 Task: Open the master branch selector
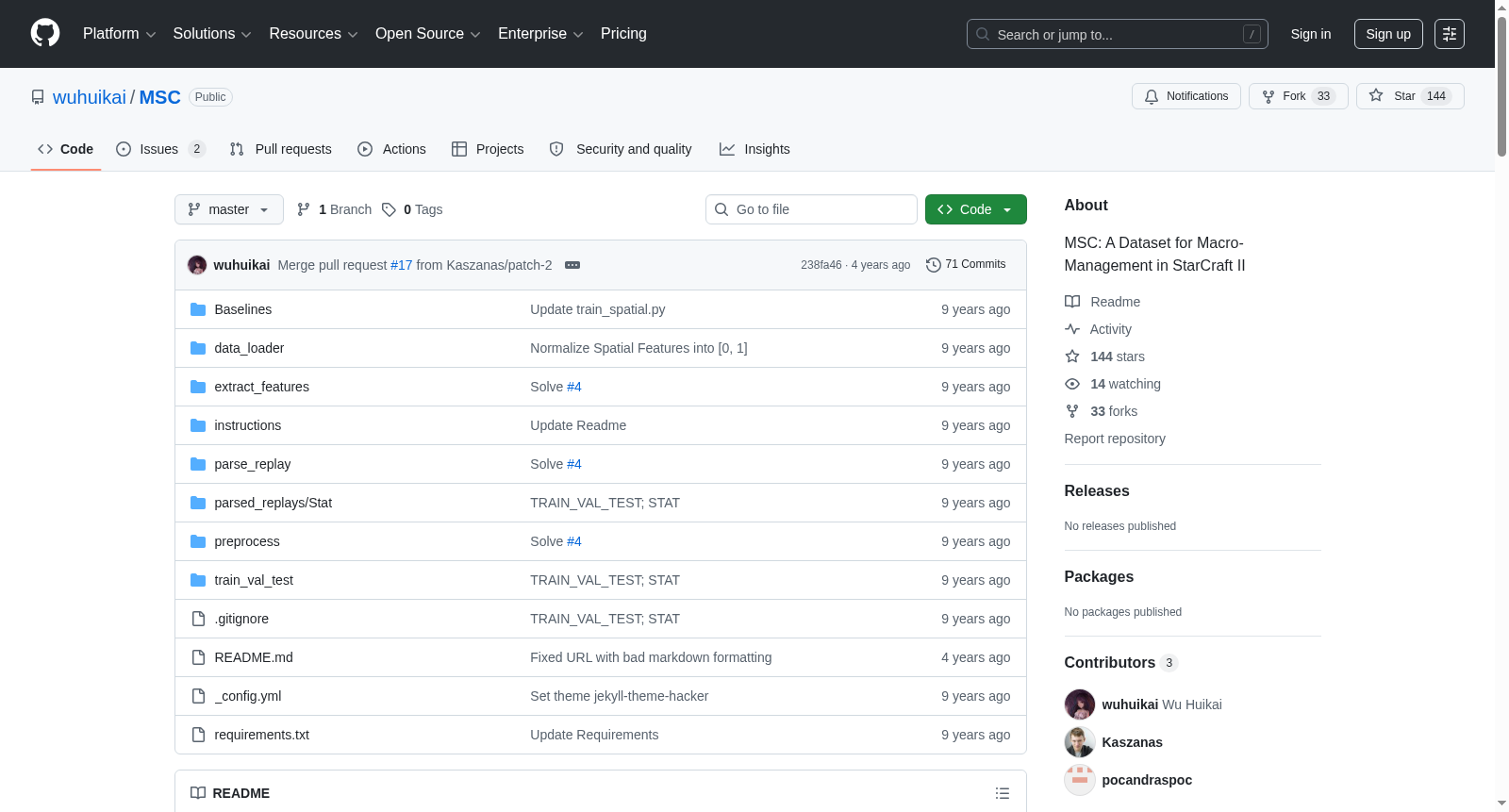pos(229,209)
